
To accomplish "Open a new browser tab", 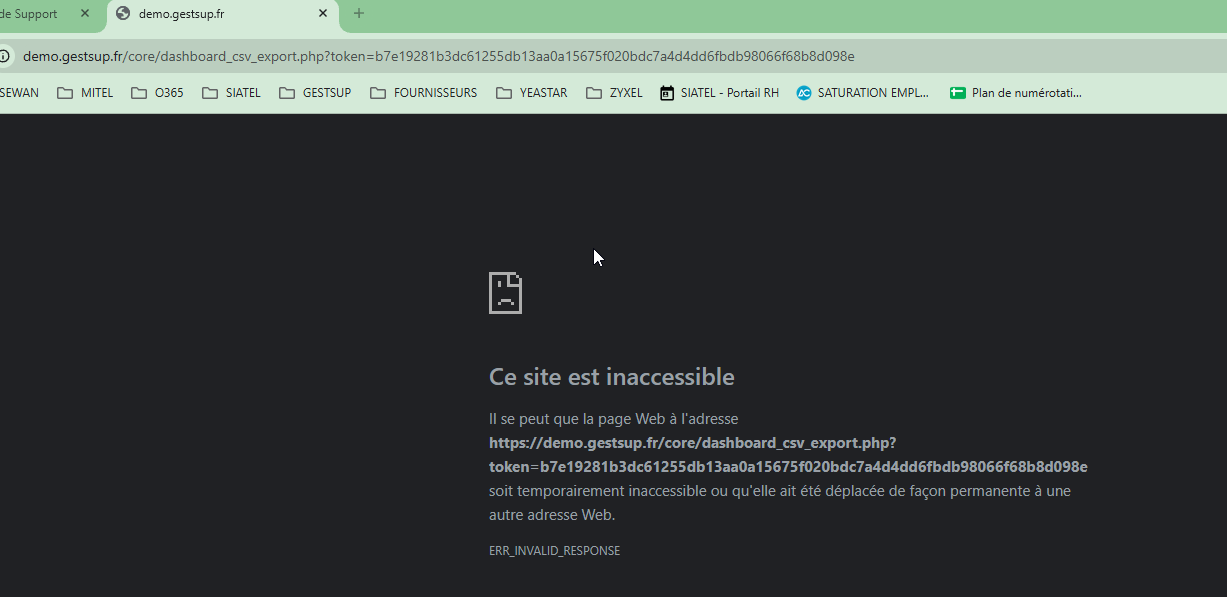I will [359, 14].
